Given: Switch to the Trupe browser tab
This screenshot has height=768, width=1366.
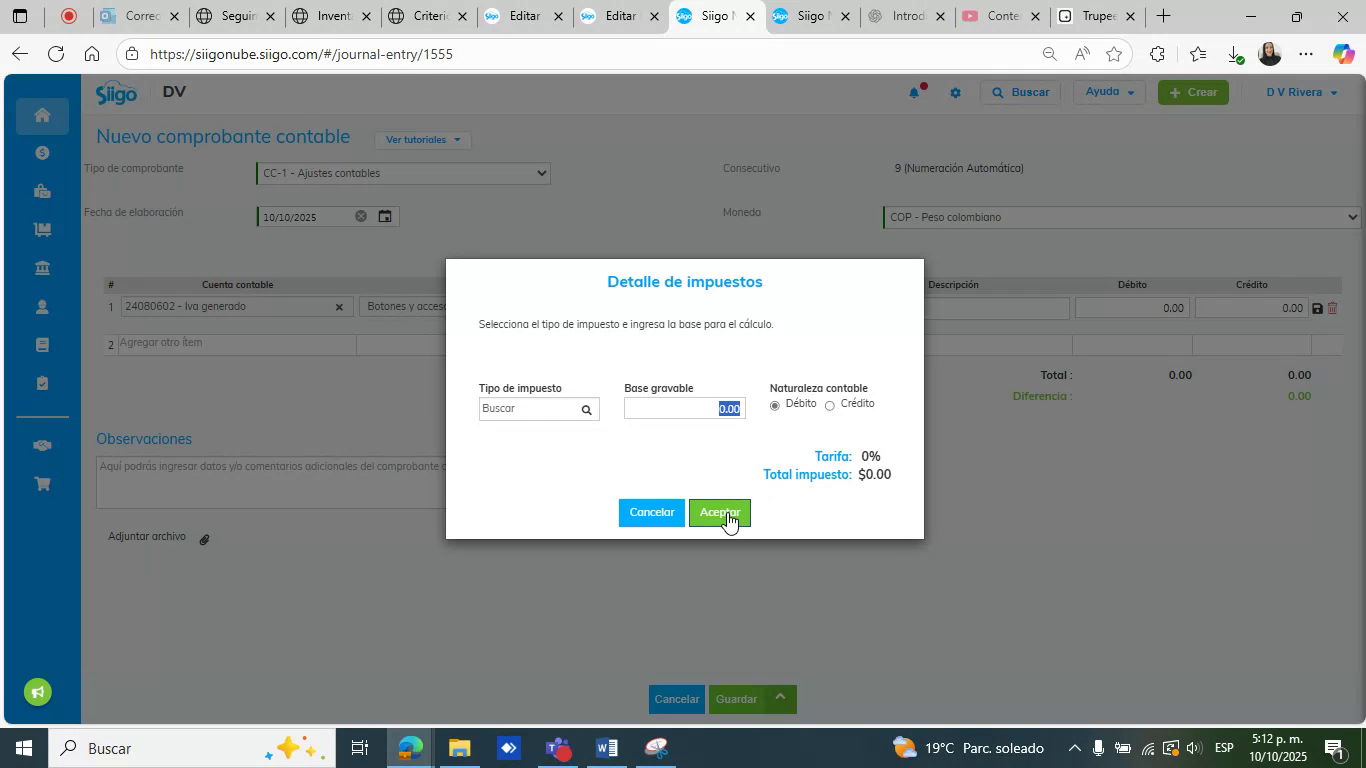Looking at the screenshot, I should click(1098, 16).
